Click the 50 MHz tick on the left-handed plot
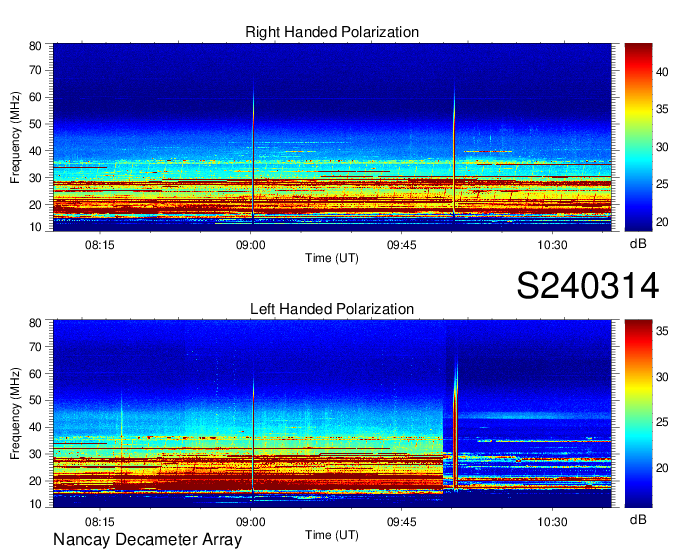Viewport: 680px width, 552px height. coord(36,400)
